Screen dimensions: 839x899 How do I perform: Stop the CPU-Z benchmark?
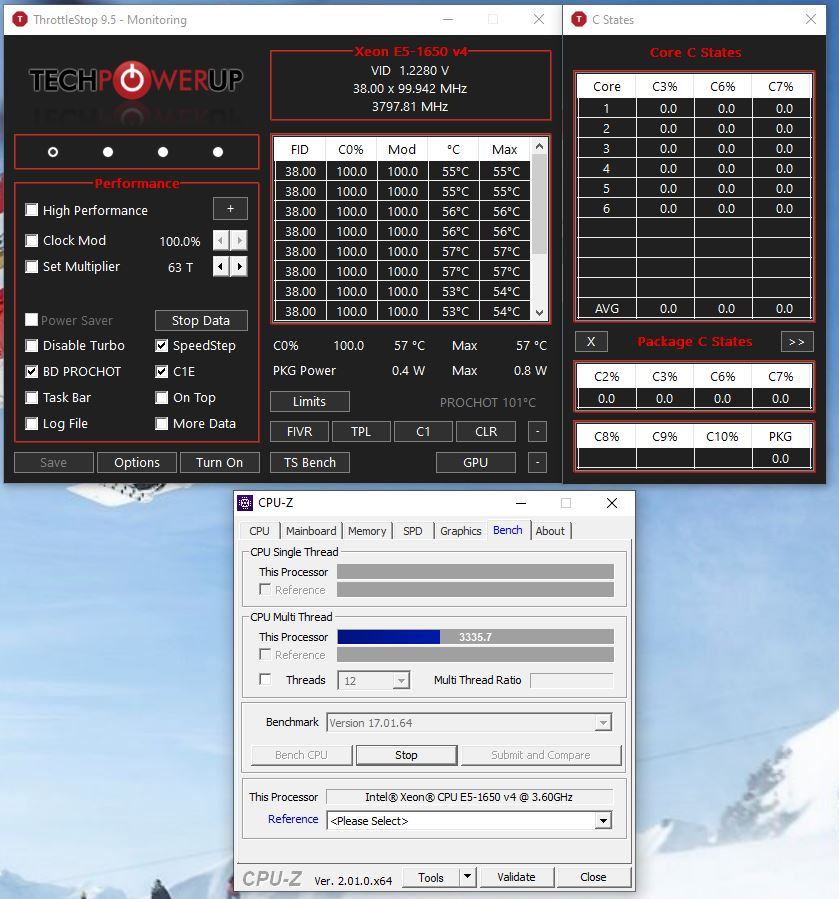(x=406, y=755)
